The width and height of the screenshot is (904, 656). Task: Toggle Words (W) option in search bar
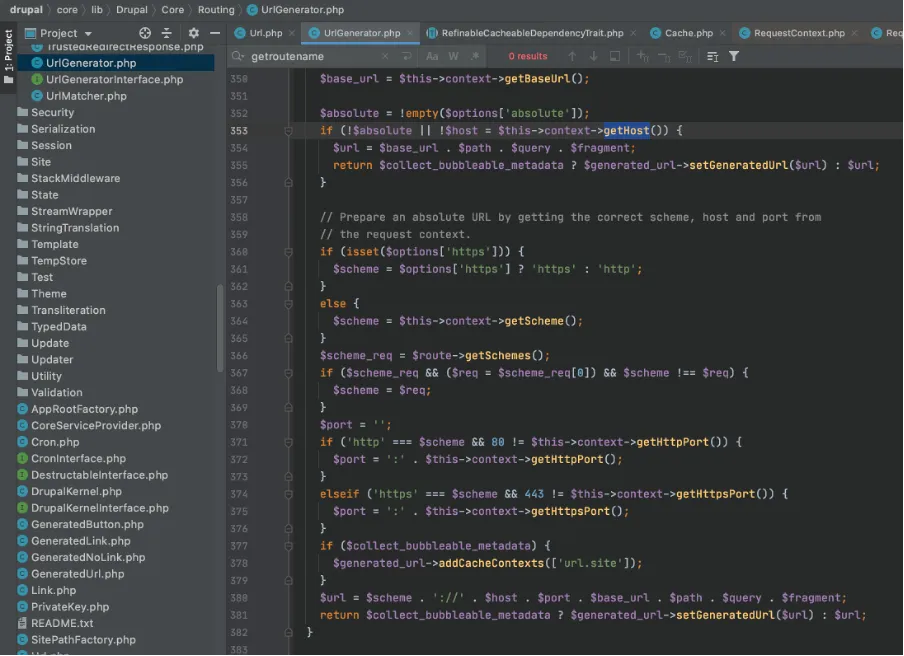[x=454, y=56]
